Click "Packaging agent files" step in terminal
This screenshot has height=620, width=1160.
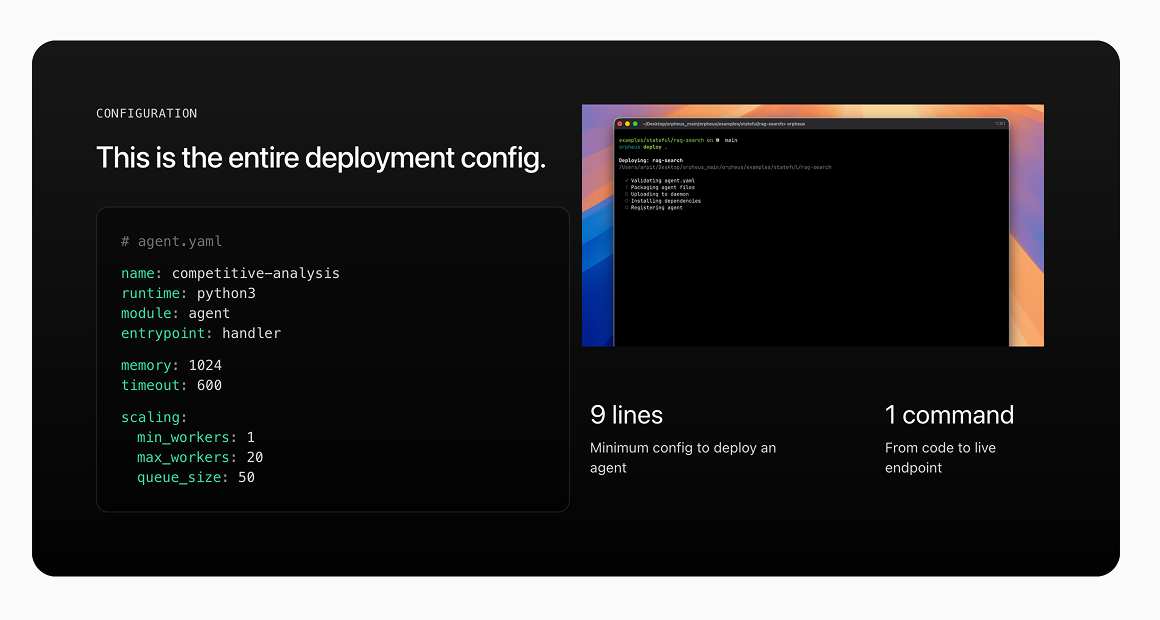(x=660, y=187)
